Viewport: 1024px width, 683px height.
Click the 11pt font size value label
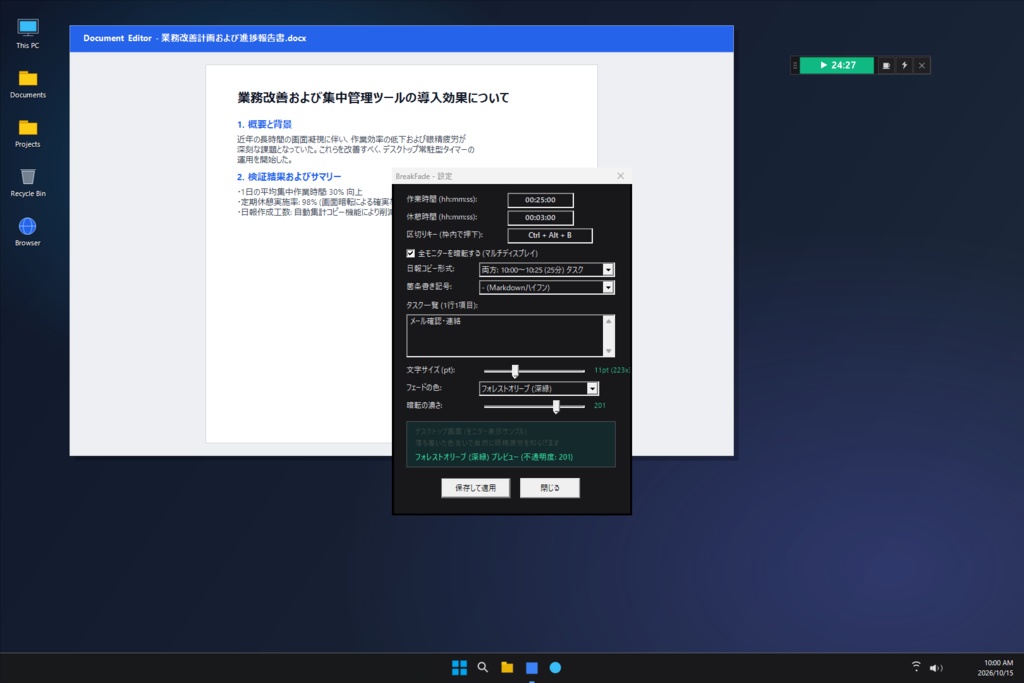point(611,370)
